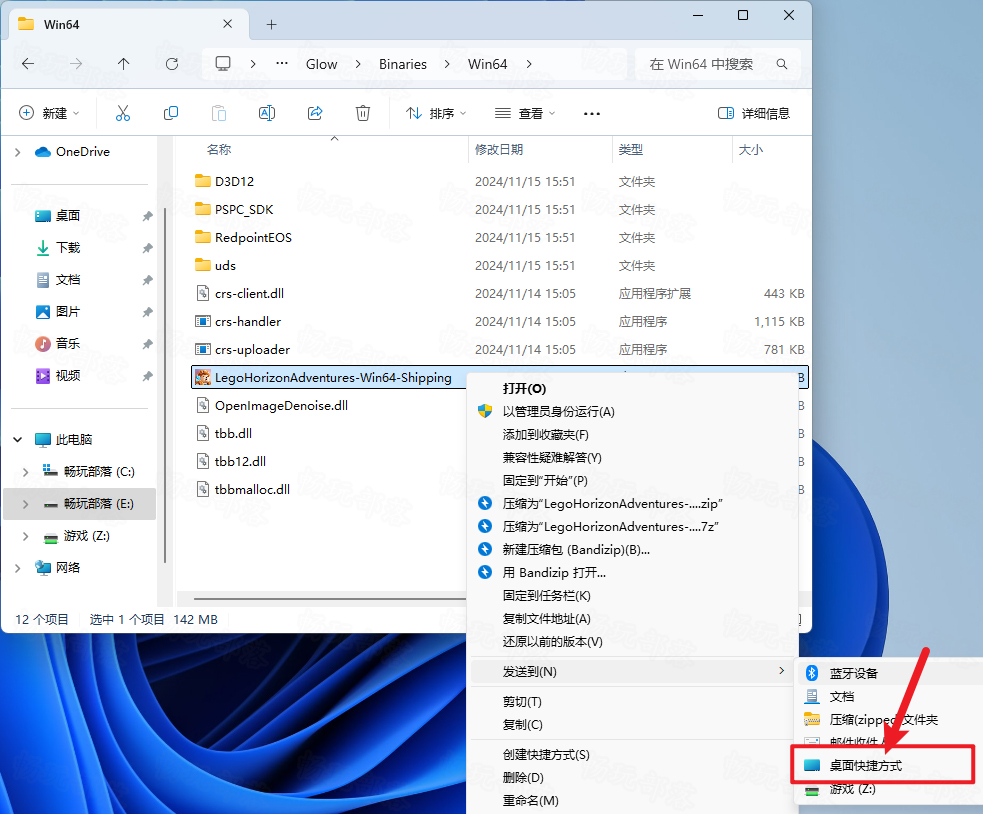983x814 pixels.
Task: Click the Share icon in toolbar
Action: click(x=315, y=114)
